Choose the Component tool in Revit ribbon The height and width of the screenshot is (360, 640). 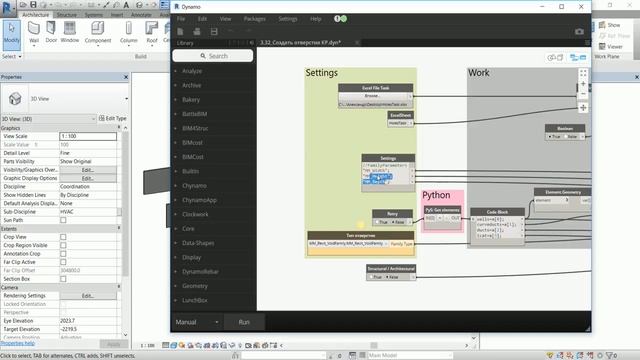[98, 32]
